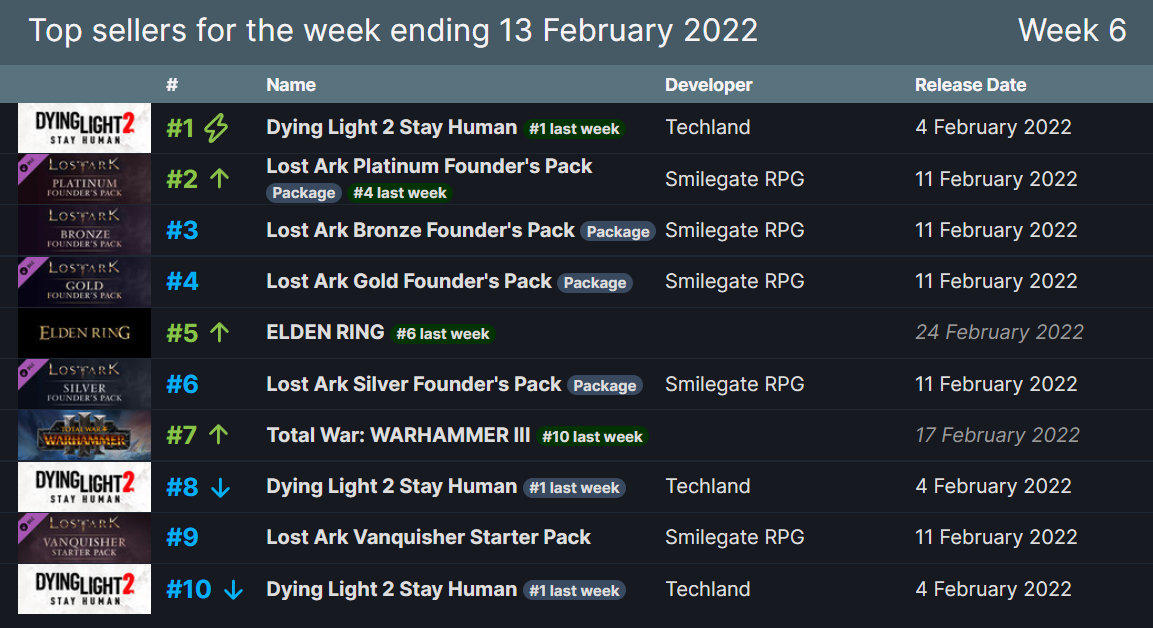1153x628 pixels.
Task: Open Lost Ark Vanquisher Starter Pack link
Action: pos(428,537)
